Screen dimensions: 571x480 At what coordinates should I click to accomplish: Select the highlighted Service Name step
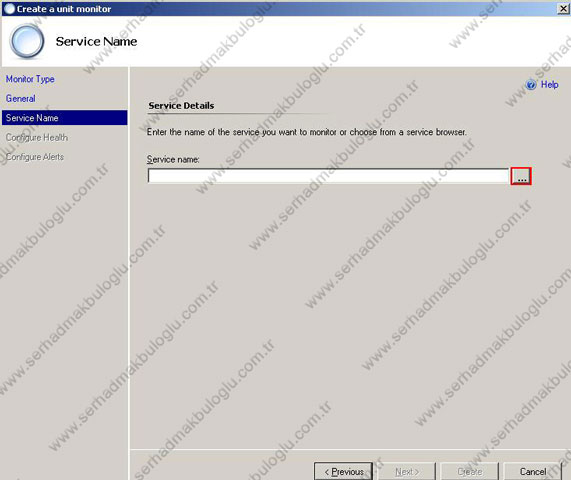pos(64,118)
